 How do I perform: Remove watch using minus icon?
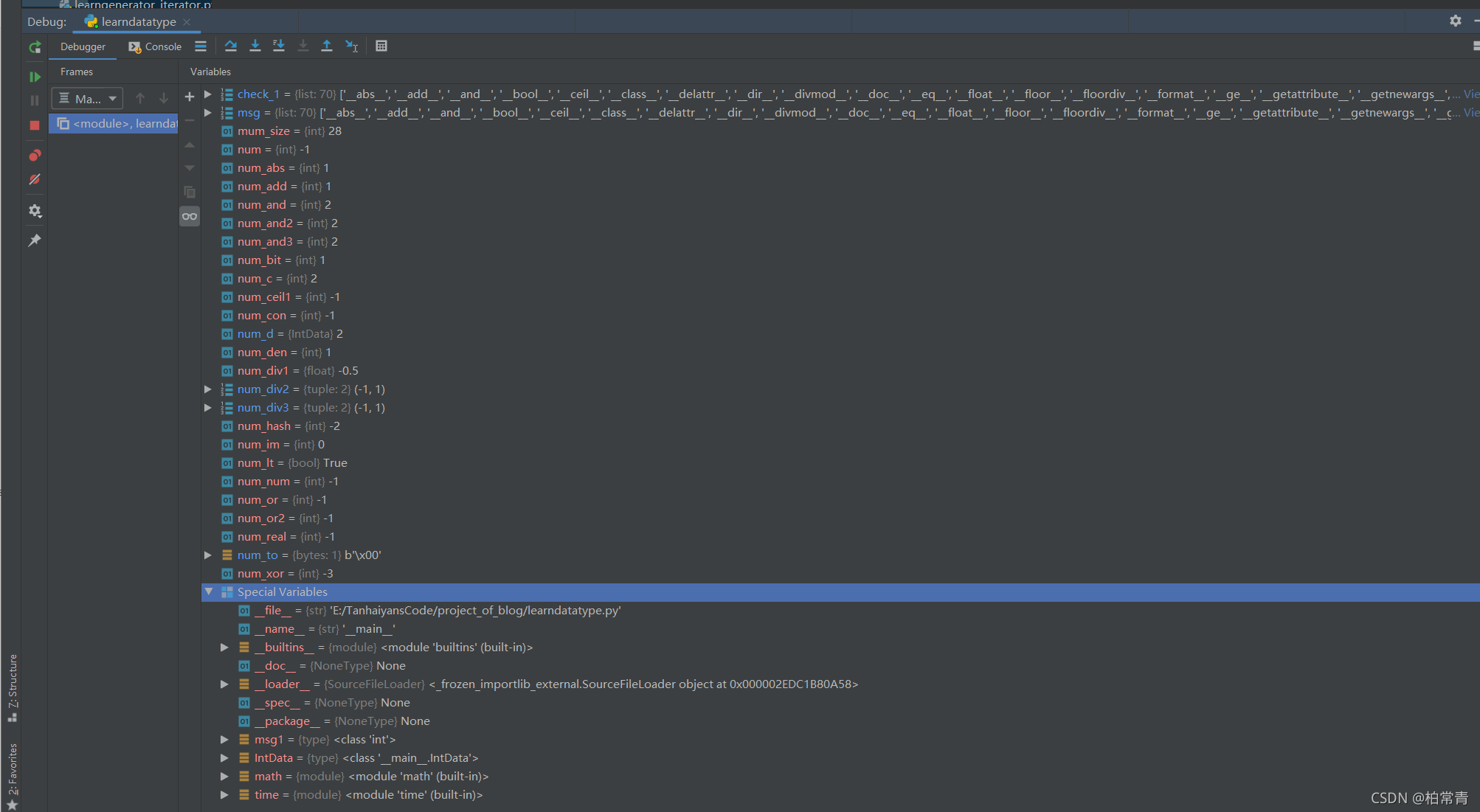pyautogui.click(x=190, y=120)
